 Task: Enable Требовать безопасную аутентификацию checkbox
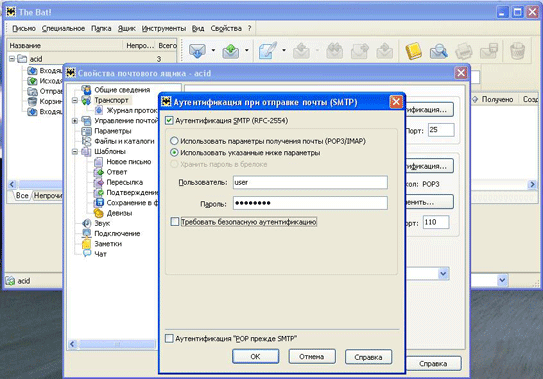[175, 222]
